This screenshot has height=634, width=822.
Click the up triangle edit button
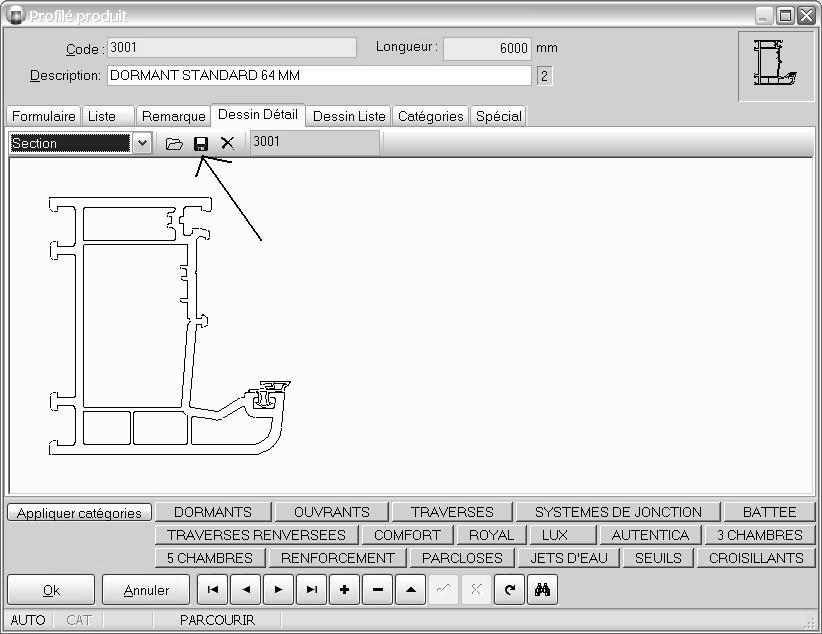410,589
